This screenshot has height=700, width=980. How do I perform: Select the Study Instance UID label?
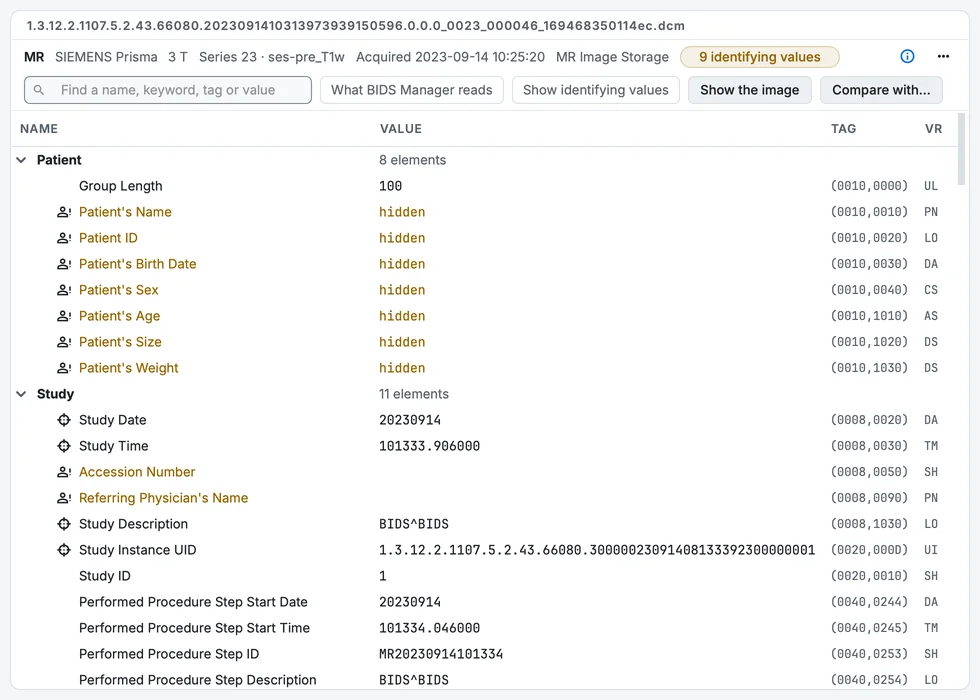click(x=138, y=550)
